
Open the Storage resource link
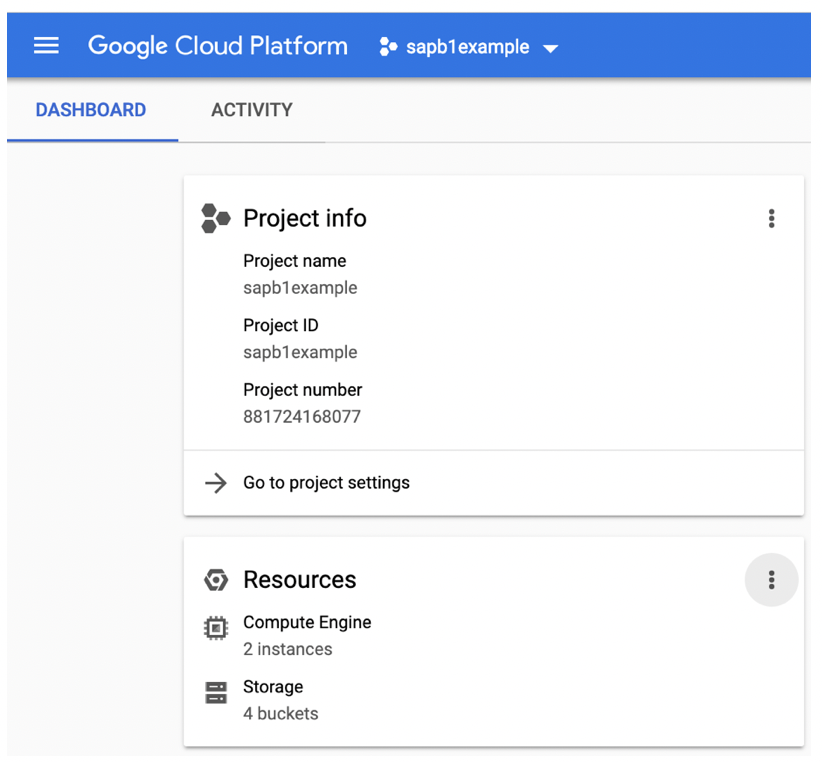[273, 687]
